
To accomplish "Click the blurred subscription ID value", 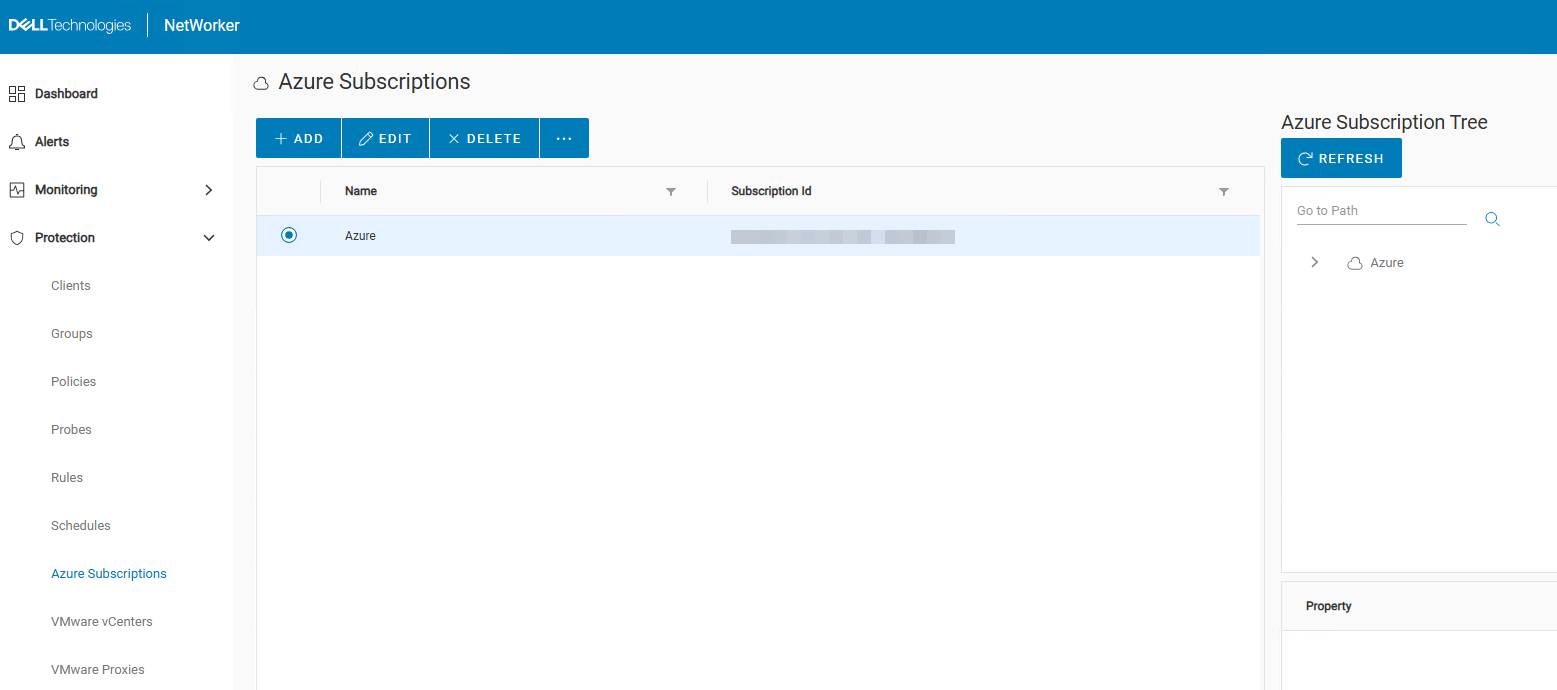I will (843, 237).
